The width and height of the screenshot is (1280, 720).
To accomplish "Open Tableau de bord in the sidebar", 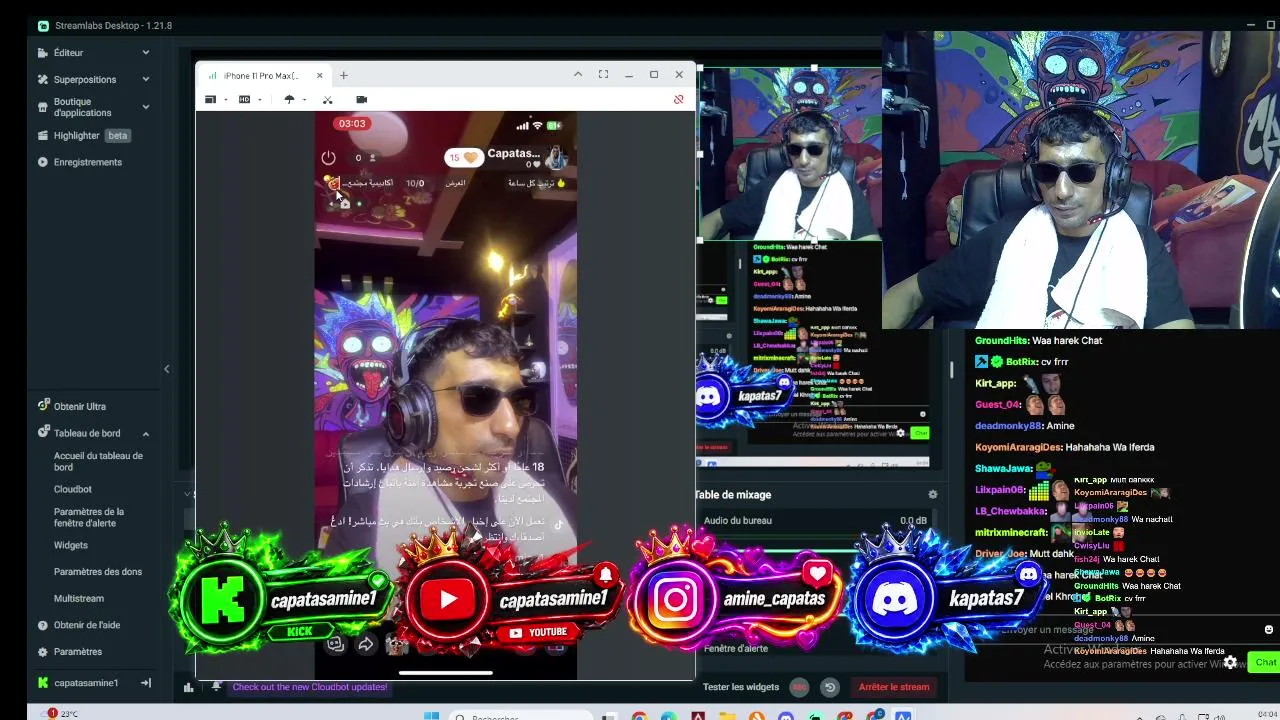I will coord(87,433).
